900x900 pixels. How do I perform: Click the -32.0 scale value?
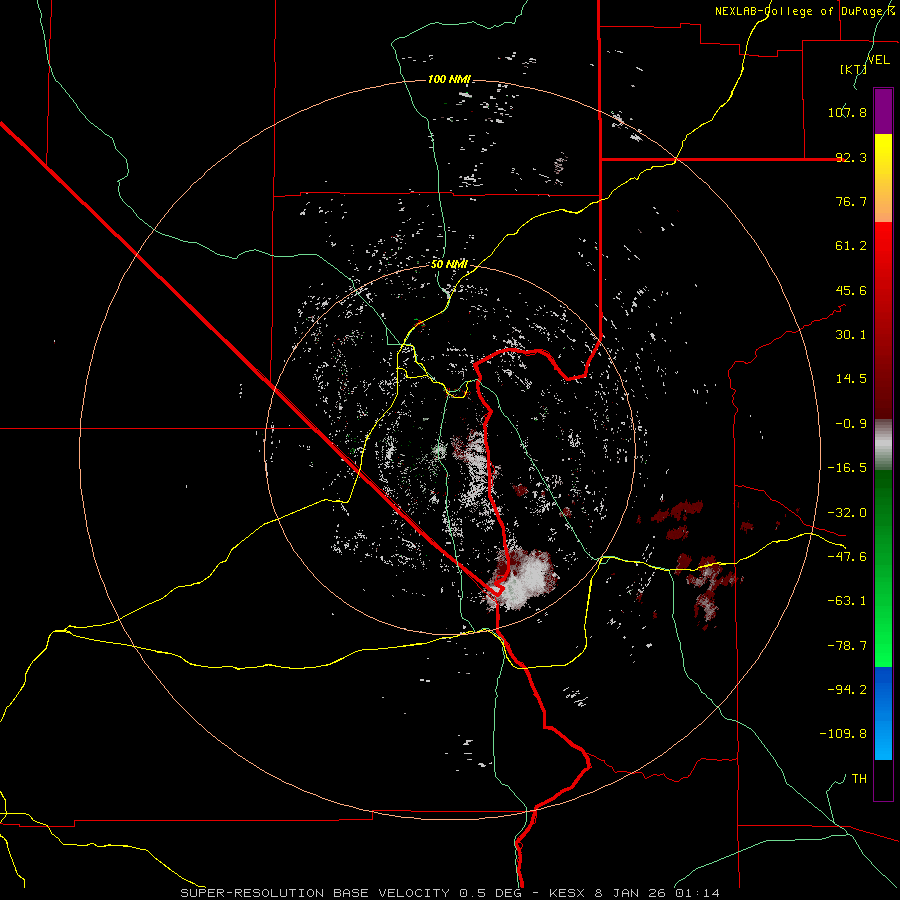point(847,513)
